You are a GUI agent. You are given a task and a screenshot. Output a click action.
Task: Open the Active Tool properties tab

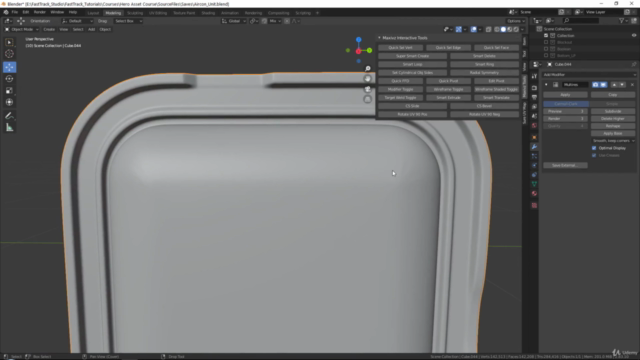coord(534,76)
